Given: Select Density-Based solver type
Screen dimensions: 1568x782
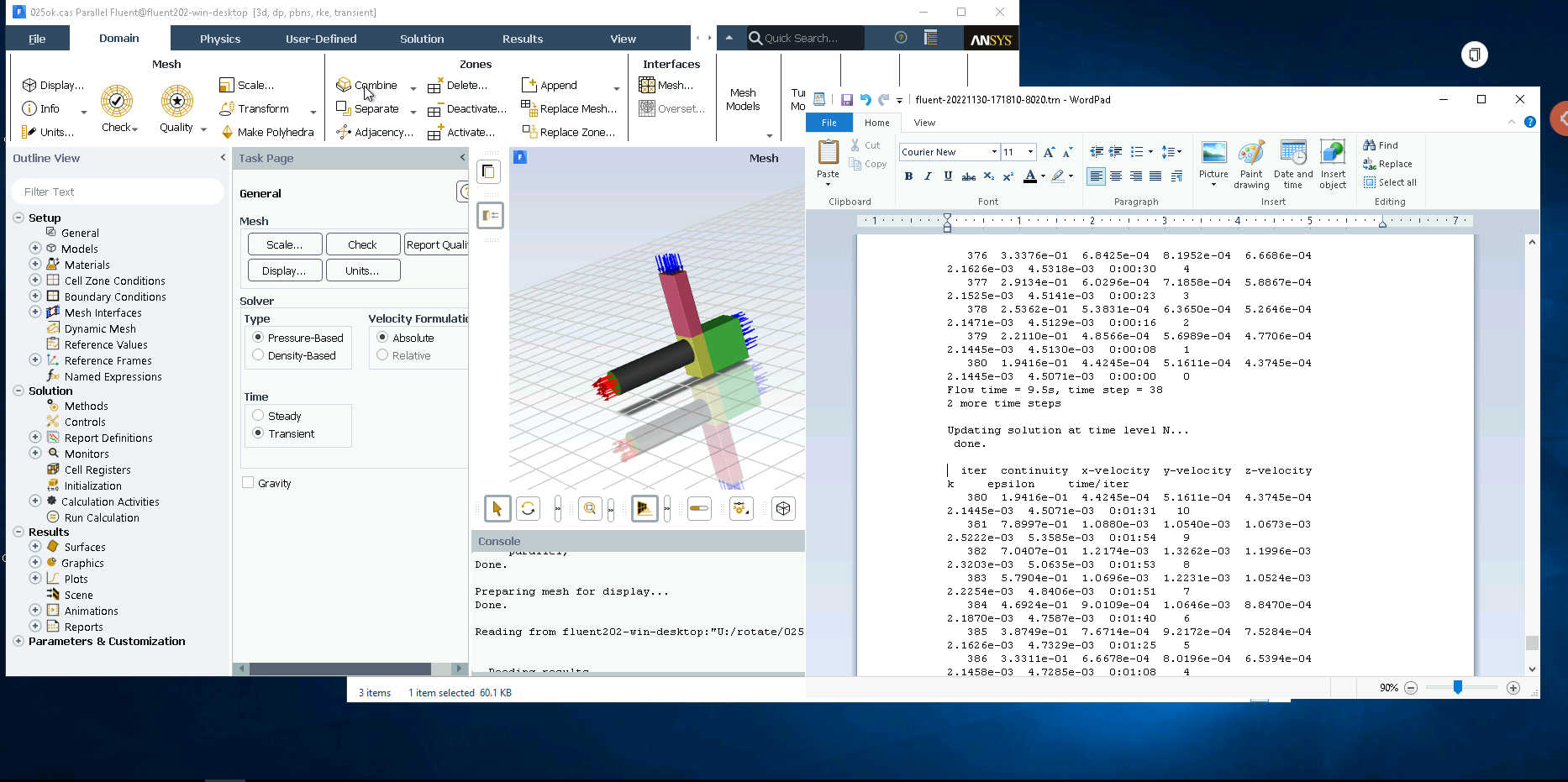Looking at the screenshot, I should pyautogui.click(x=258, y=355).
